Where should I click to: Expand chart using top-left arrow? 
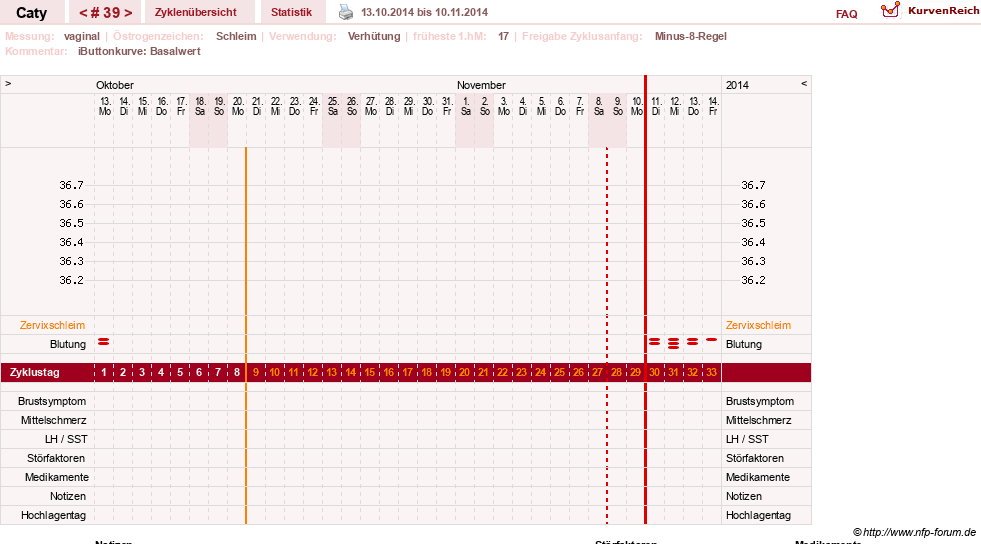pos(8,83)
